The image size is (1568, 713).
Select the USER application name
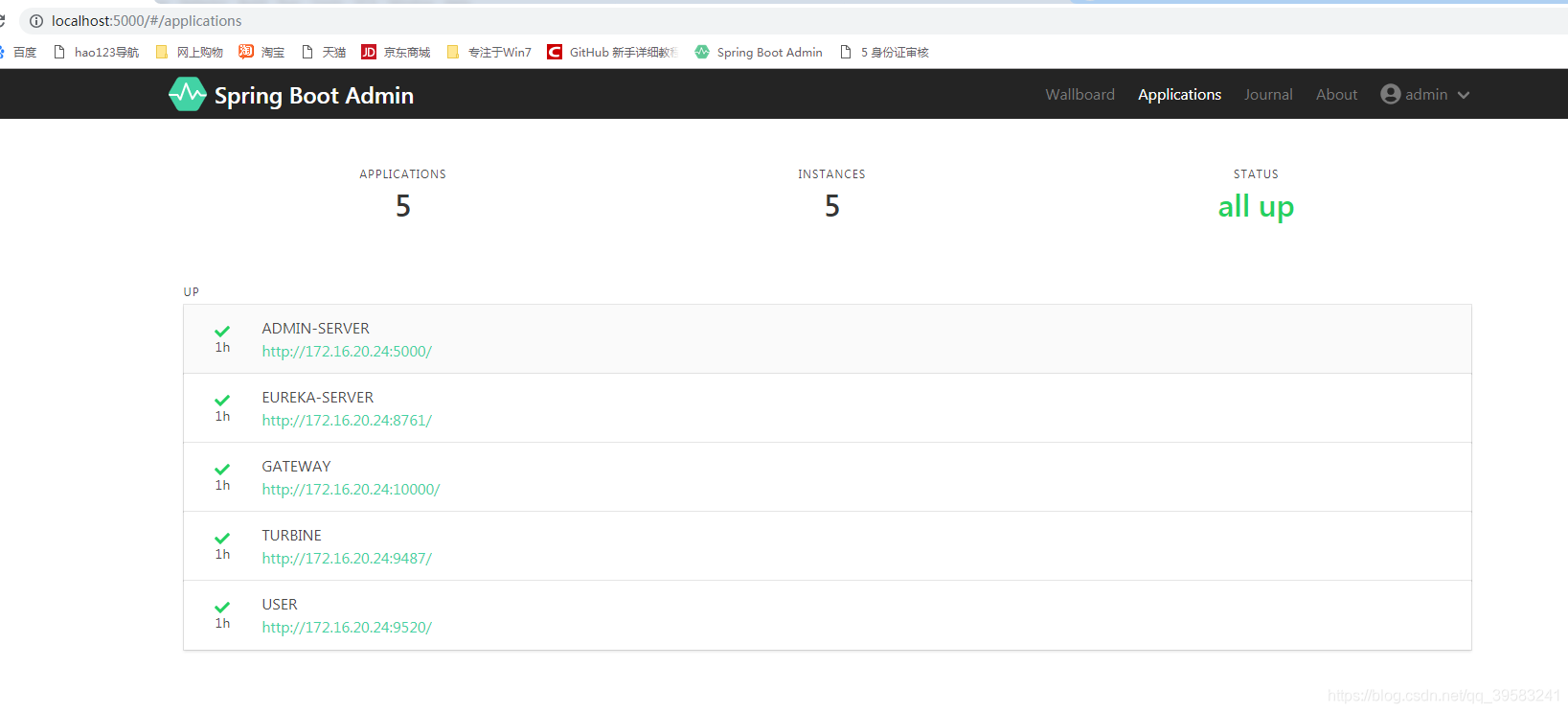(280, 604)
